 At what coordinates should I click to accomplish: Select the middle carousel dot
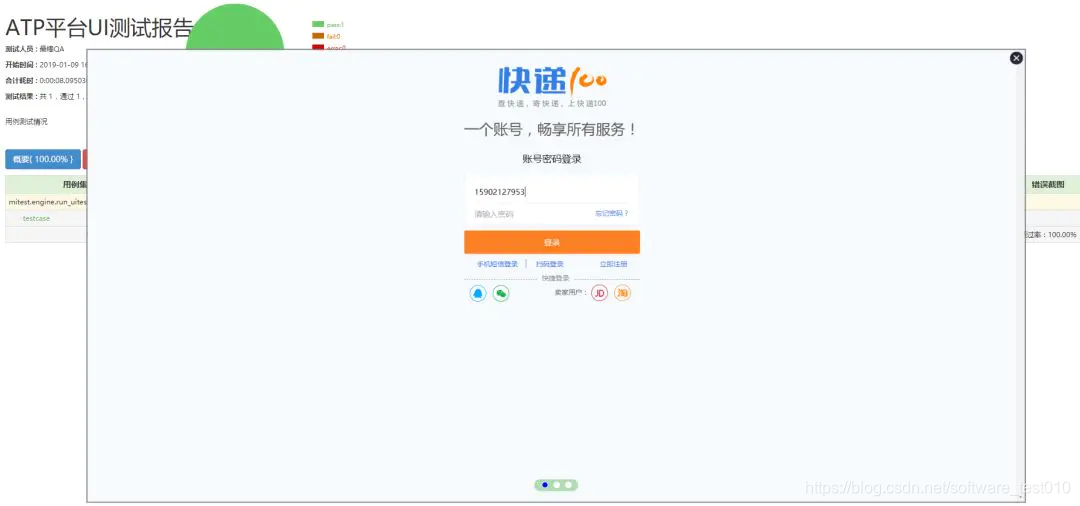(557, 485)
